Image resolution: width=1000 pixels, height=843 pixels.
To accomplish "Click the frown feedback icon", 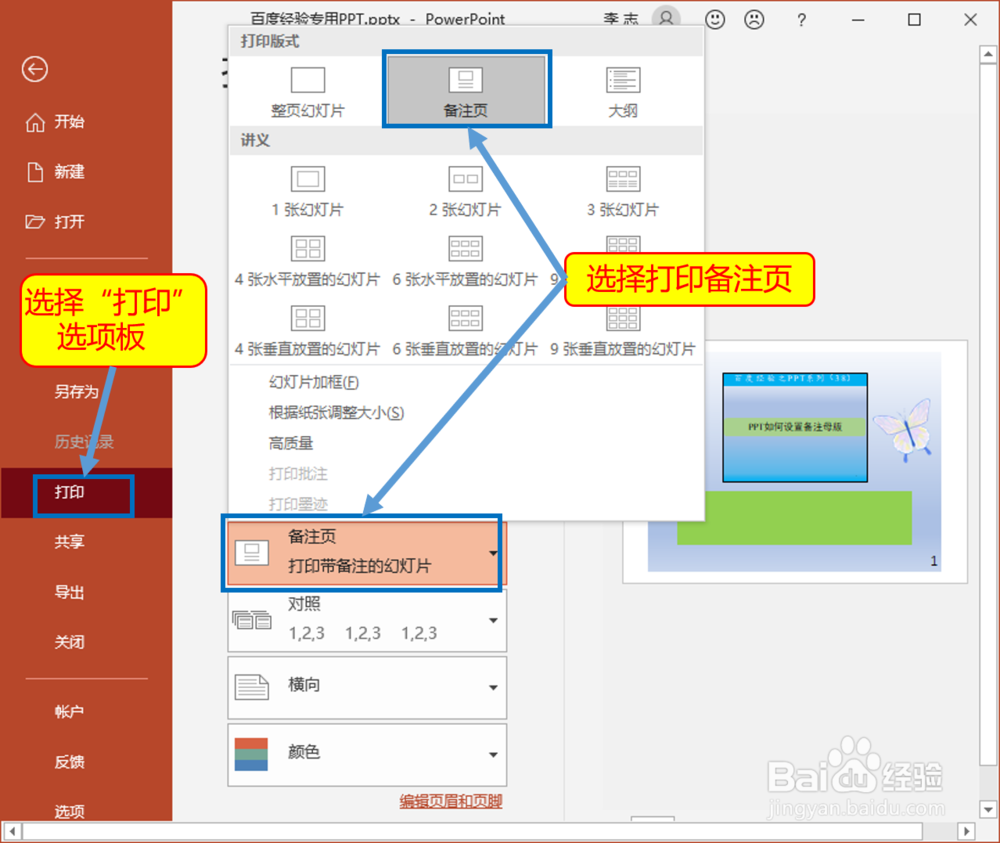I will tap(754, 20).
